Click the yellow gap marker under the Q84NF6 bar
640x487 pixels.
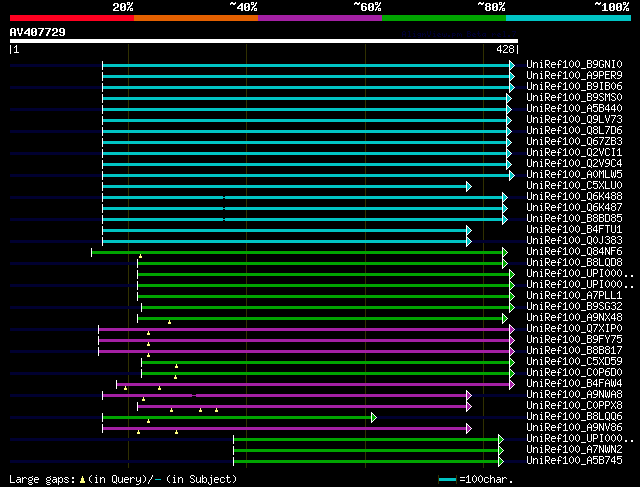(x=140, y=256)
